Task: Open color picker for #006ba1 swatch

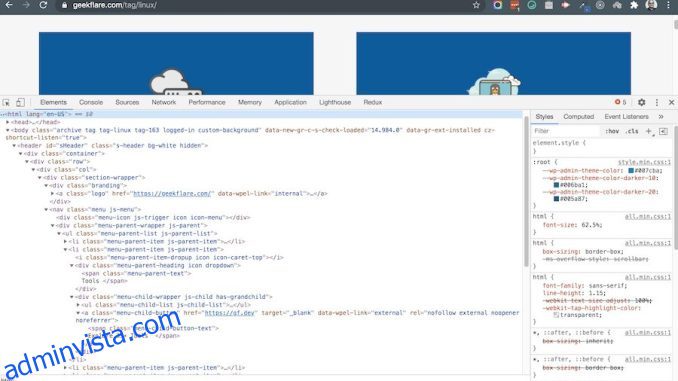Action: pos(556,185)
